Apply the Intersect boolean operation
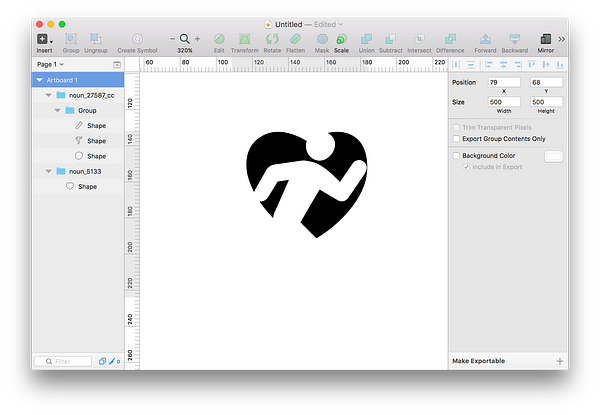The image size is (600, 415). pos(419,39)
